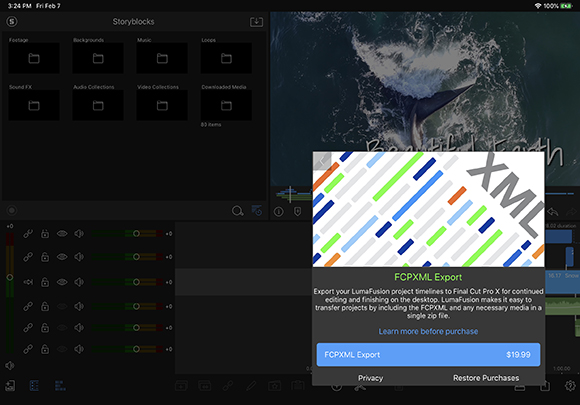Add a marker with the marker icon

click(x=297, y=212)
